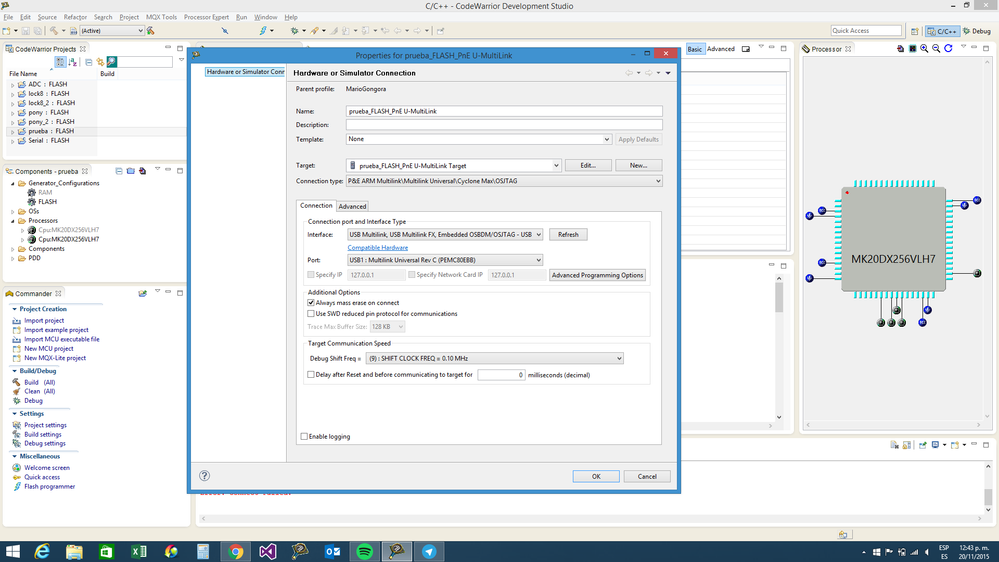Click the sort A-Z icon in CodeWarrior Projects
Screen dimensions: 999x562
(x=73, y=62)
